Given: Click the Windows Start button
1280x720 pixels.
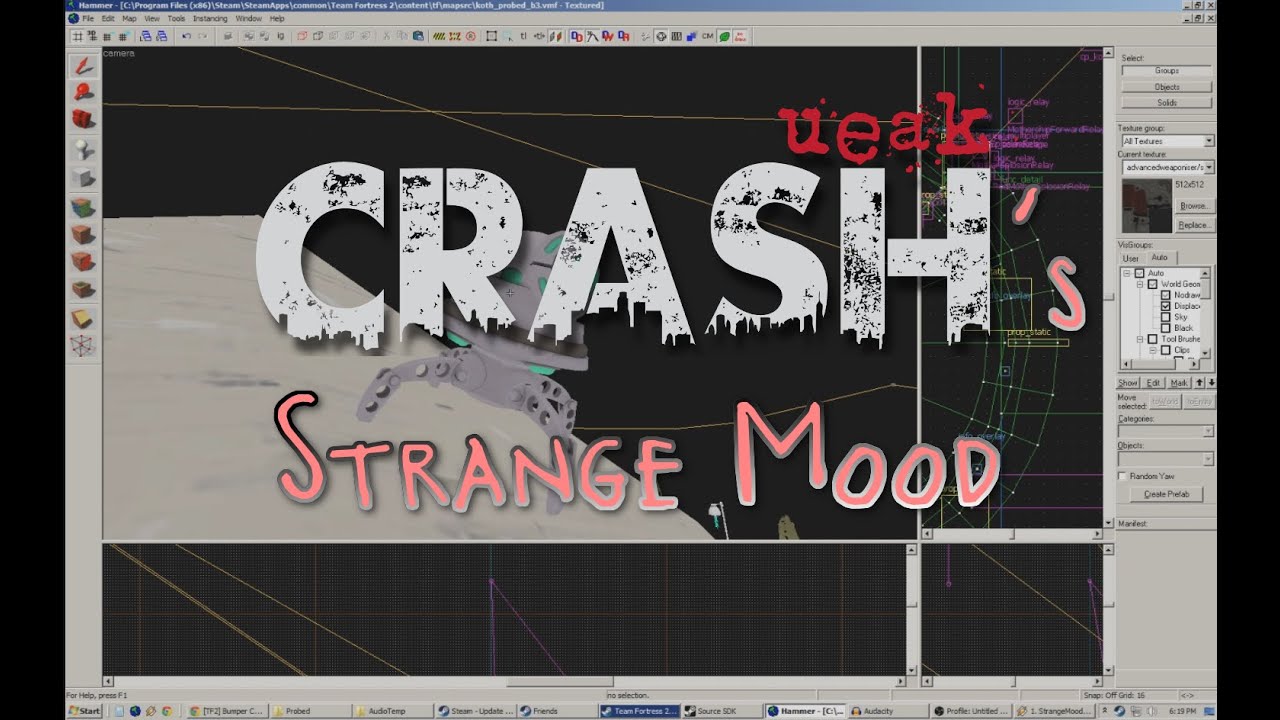Looking at the screenshot, I should coord(85,711).
